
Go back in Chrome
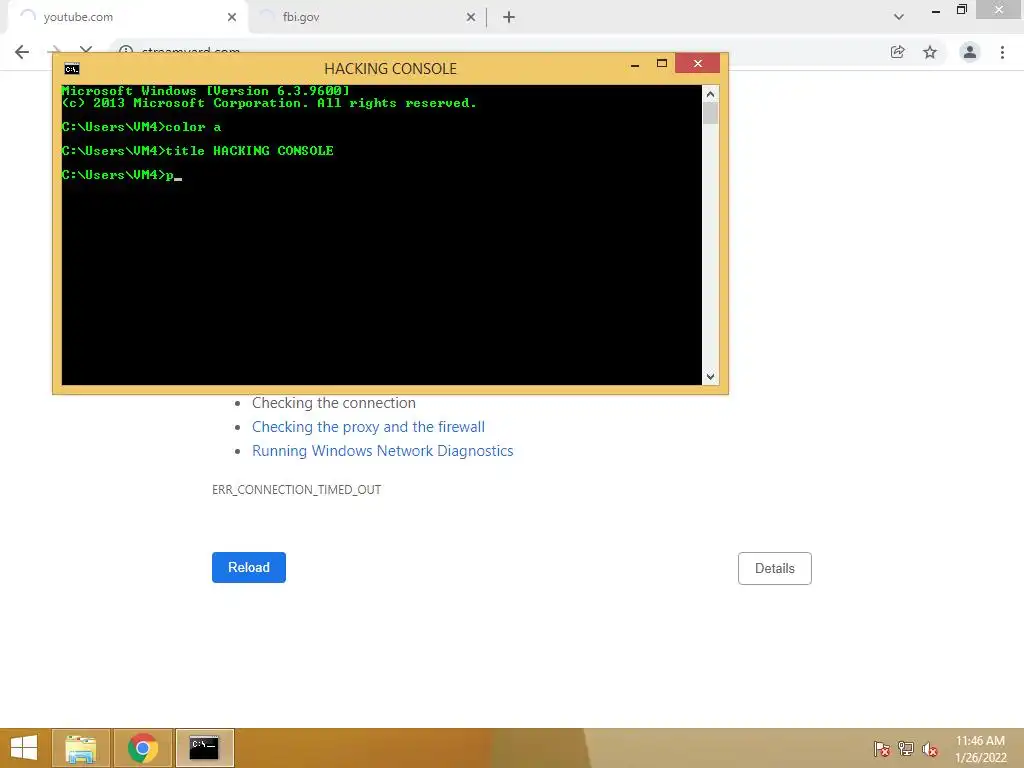tap(22, 52)
